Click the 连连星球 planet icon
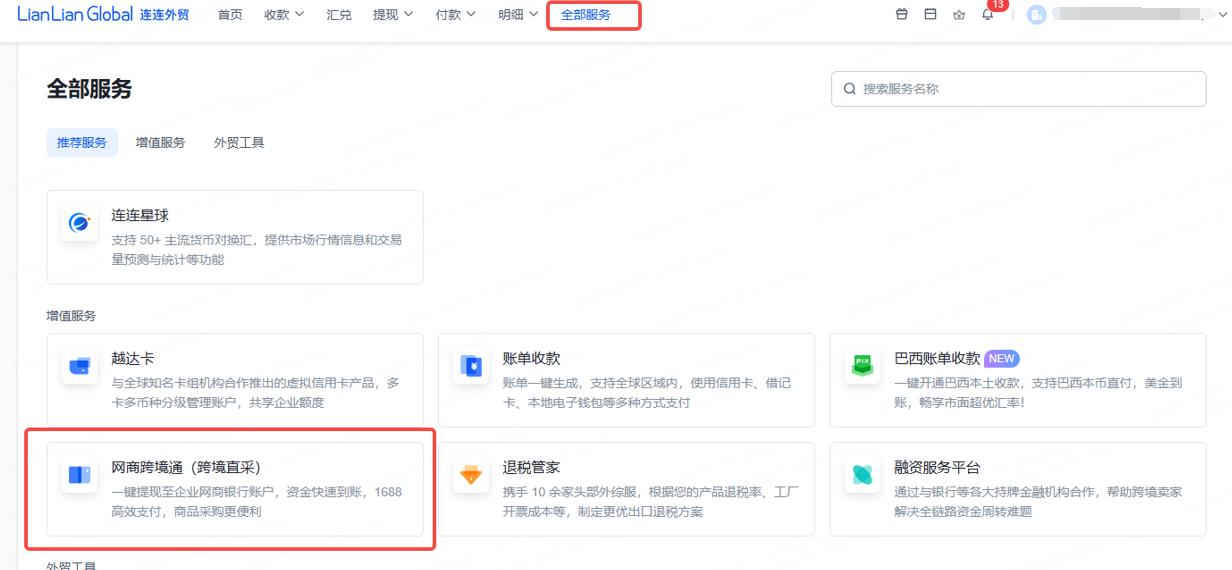The height and width of the screenshot is (570, 1232). coord(79,223)
